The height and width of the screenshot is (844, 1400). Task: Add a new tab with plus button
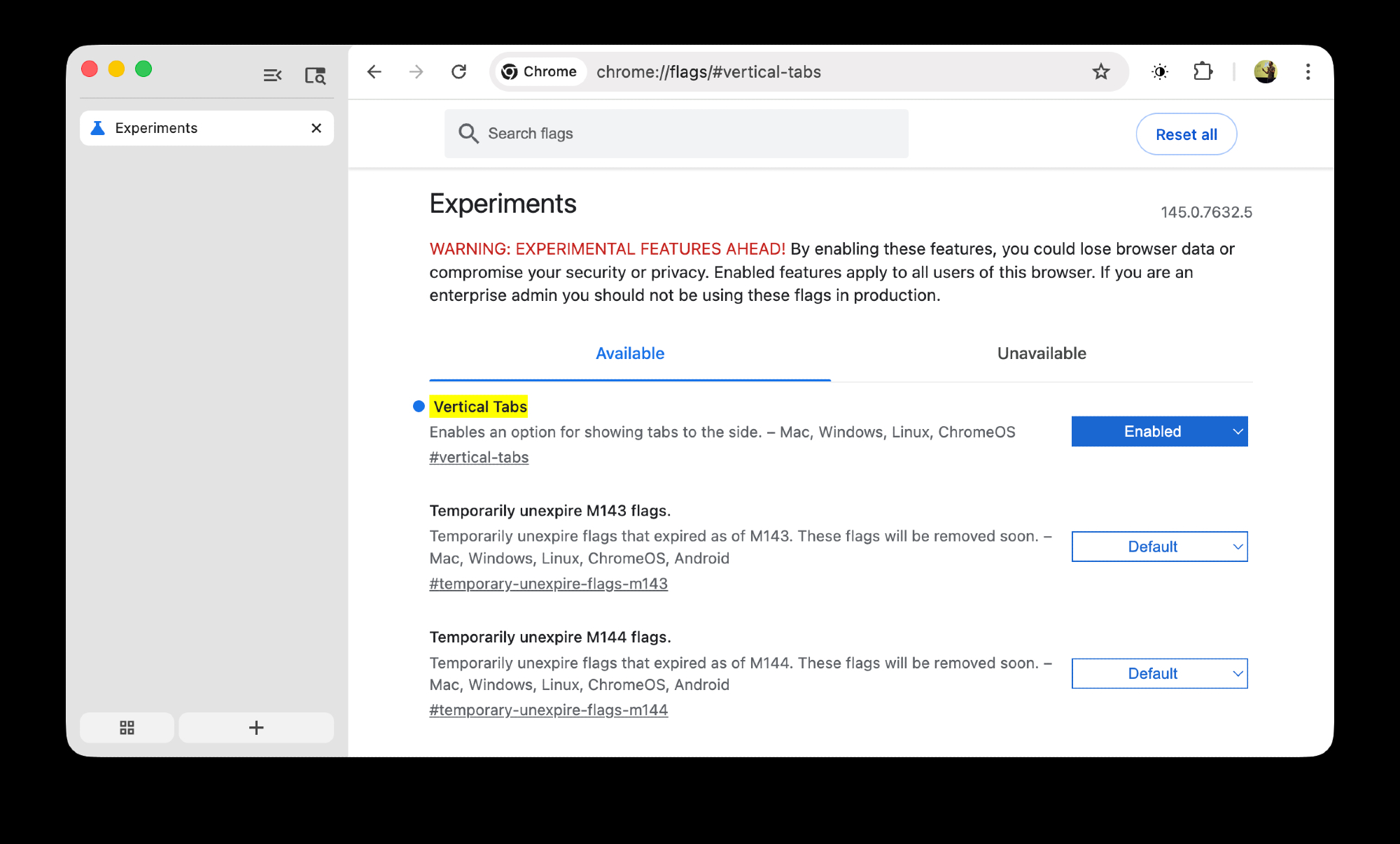(256, 728)
